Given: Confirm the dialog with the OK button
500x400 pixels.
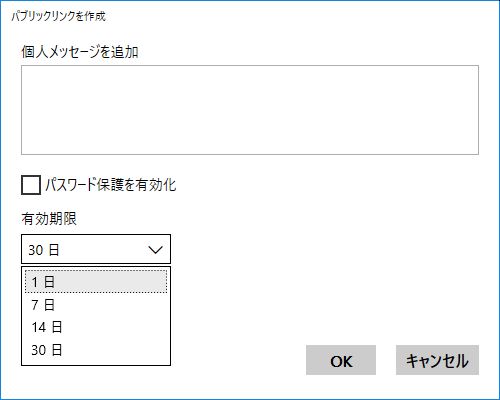Looking at the screenshot, I should (341, 360).
